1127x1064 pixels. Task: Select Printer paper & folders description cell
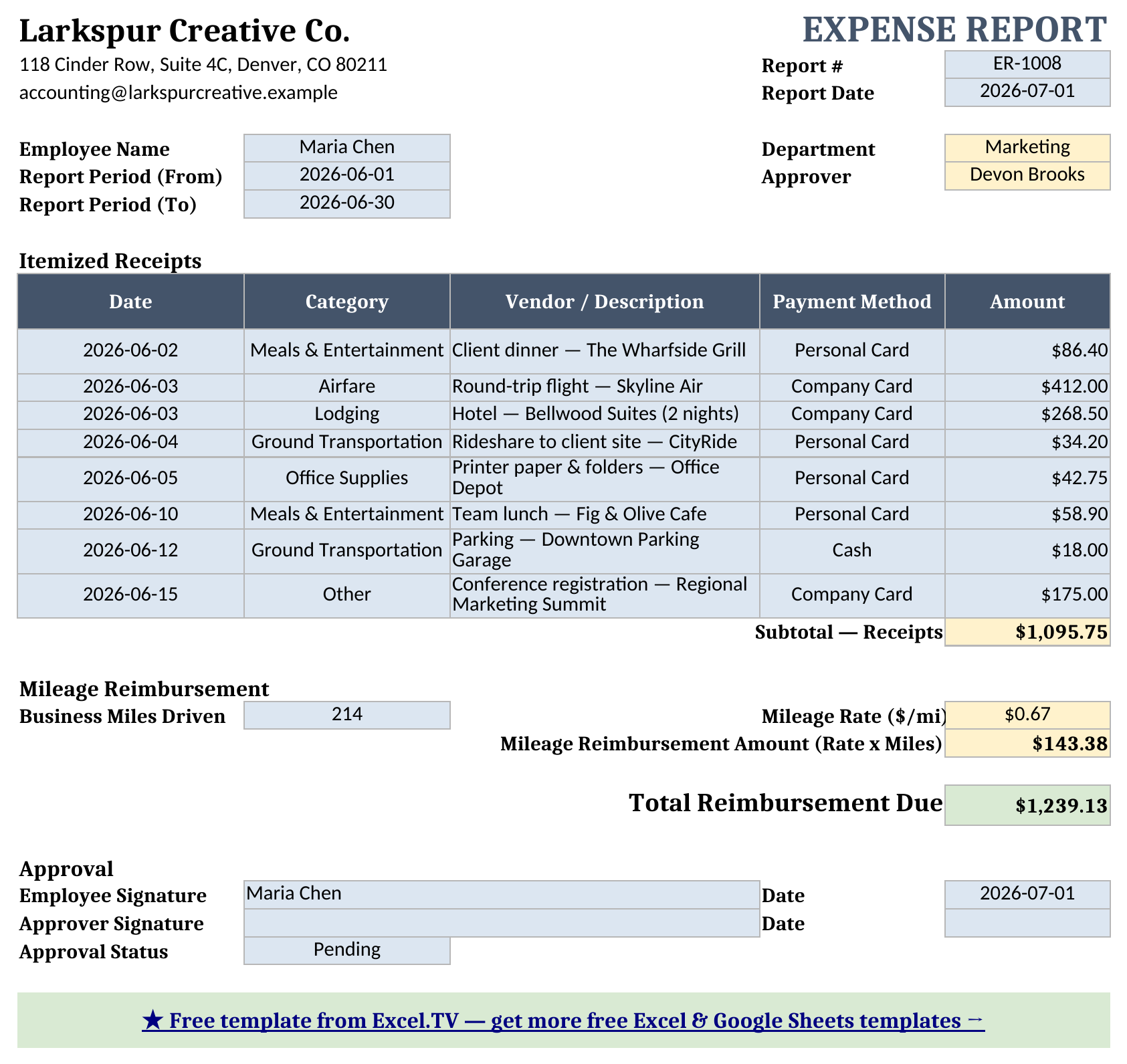coord(605,479)
